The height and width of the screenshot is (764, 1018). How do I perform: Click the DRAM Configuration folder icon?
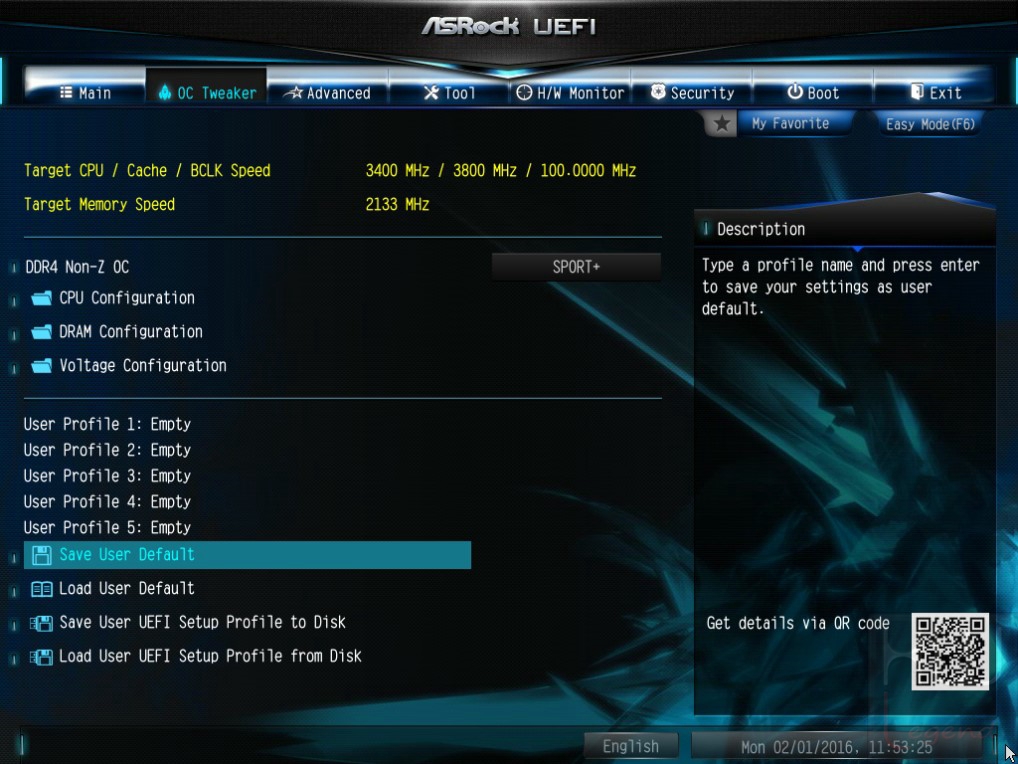[x=42, y=332]
